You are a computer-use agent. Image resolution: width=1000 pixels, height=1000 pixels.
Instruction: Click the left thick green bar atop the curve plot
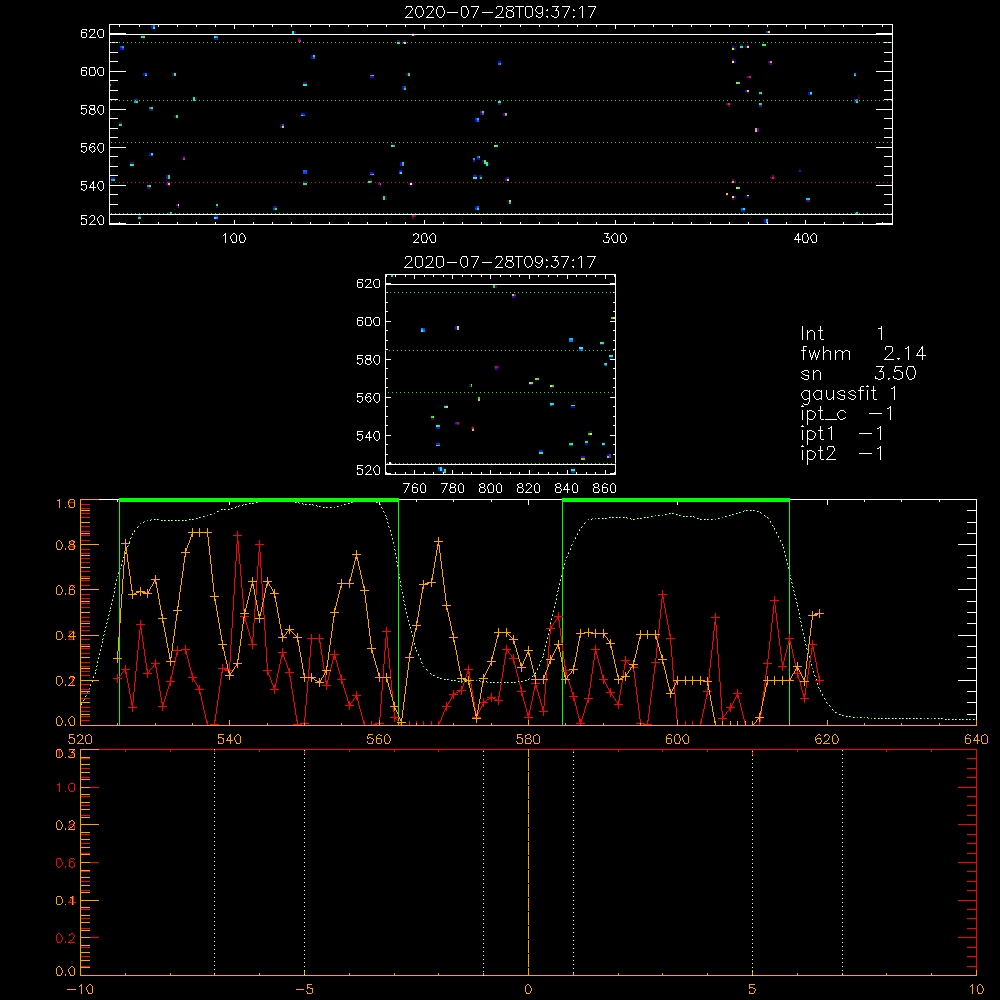259,500
